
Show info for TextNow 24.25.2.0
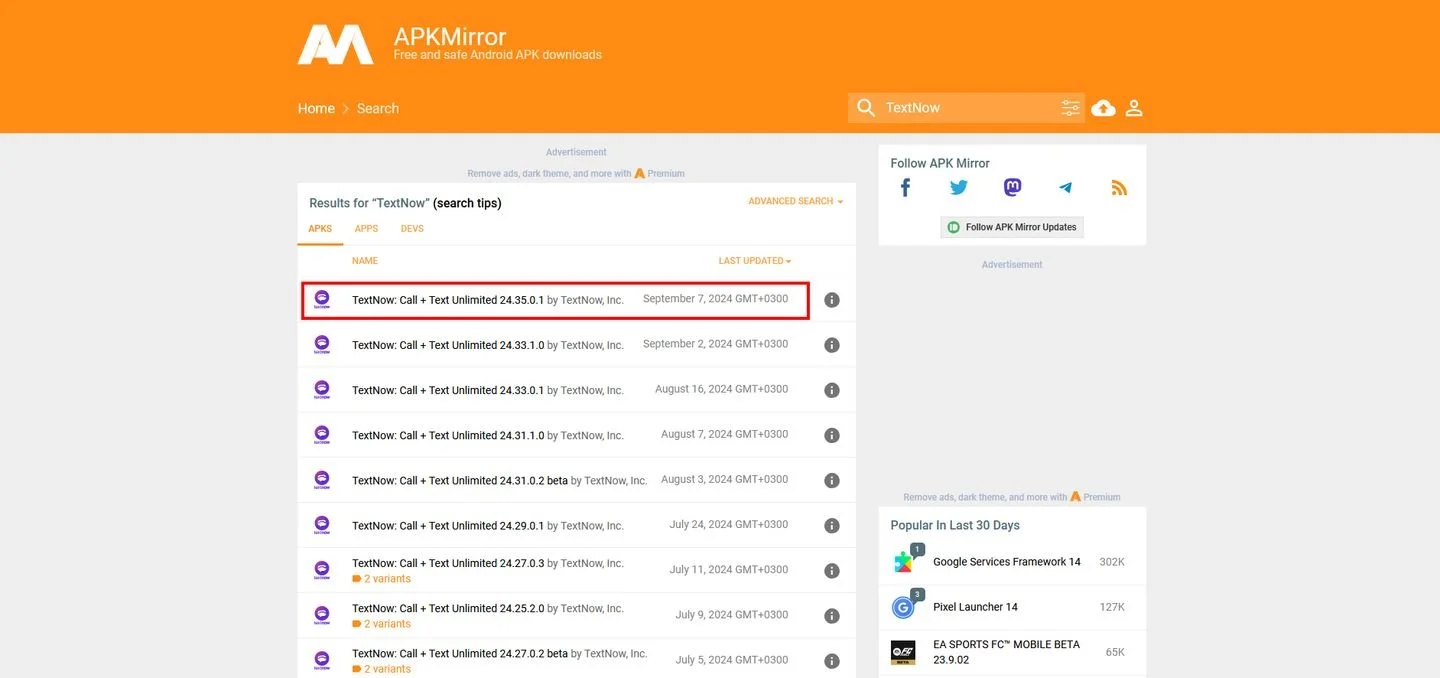(831, 615)
